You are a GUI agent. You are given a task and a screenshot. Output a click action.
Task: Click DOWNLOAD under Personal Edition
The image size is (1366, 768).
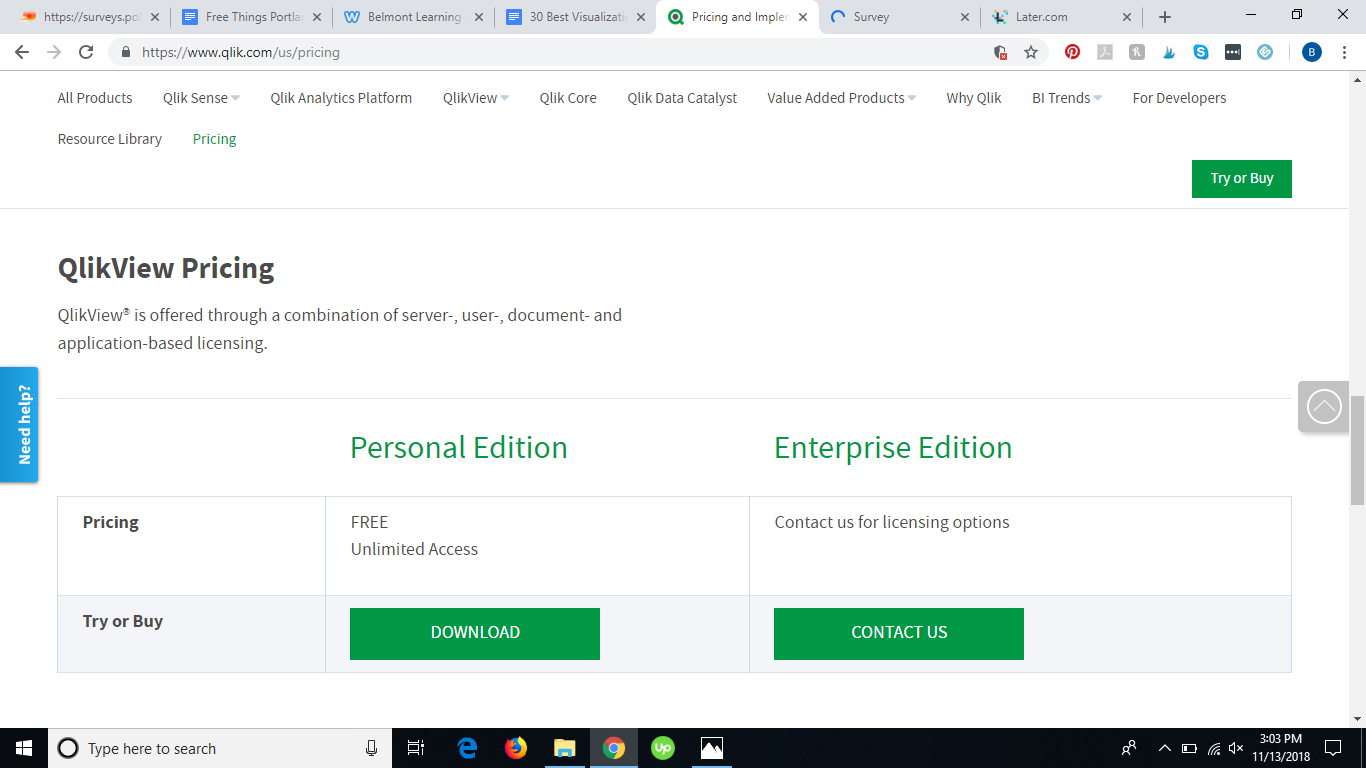(x=474, y=633)
